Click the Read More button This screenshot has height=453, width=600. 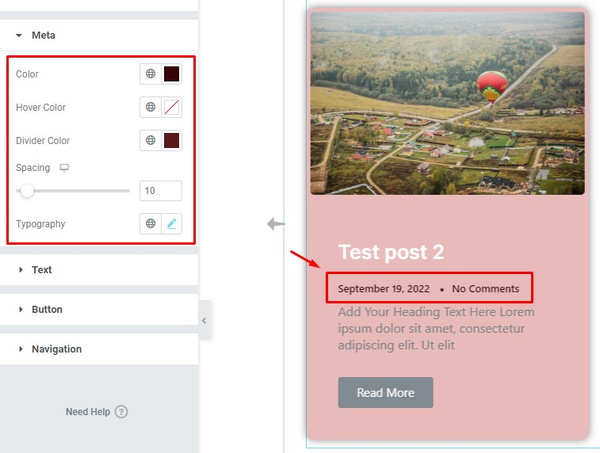point(385,393)
